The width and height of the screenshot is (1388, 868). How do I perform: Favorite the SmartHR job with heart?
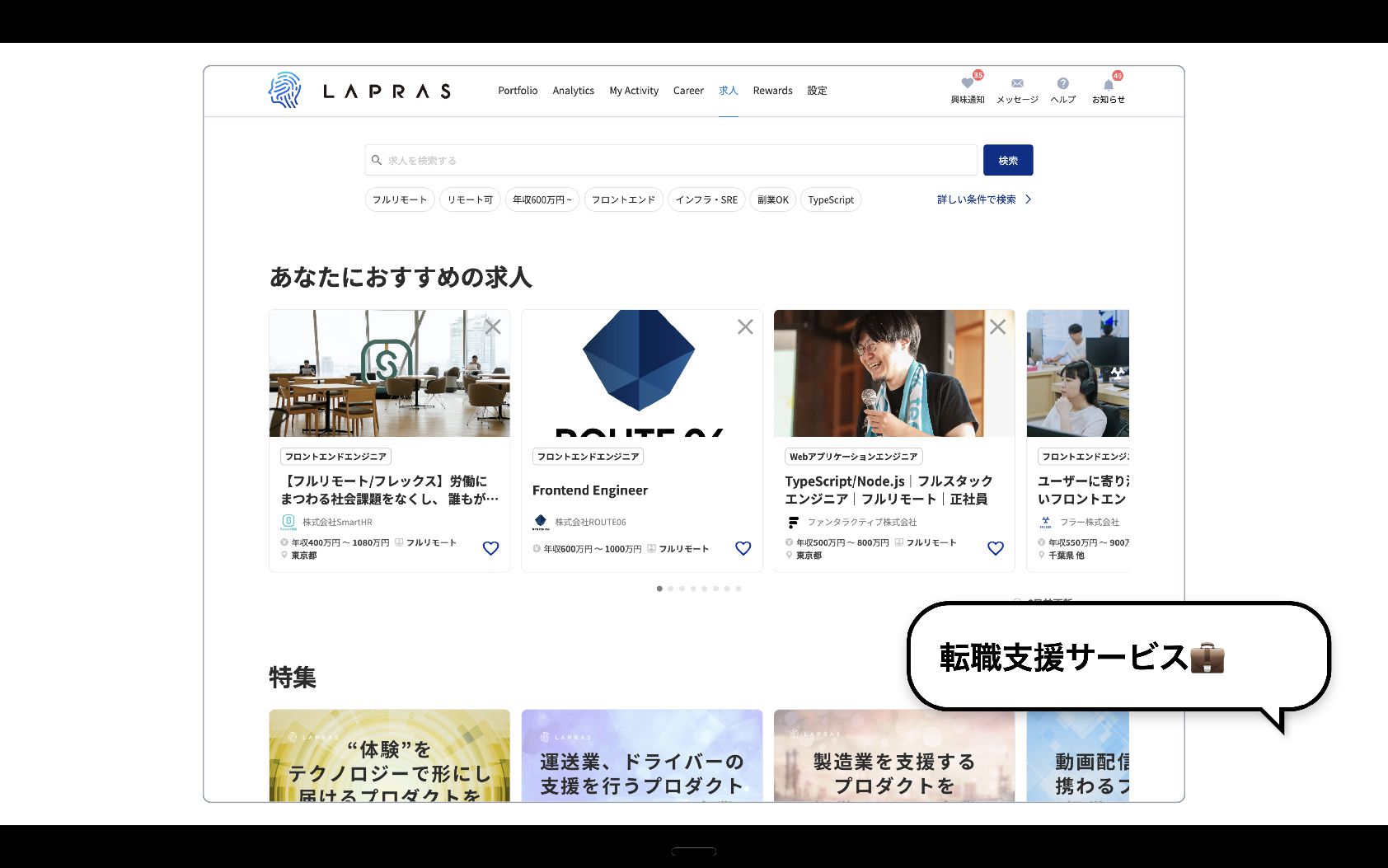(x=490, y=548)
